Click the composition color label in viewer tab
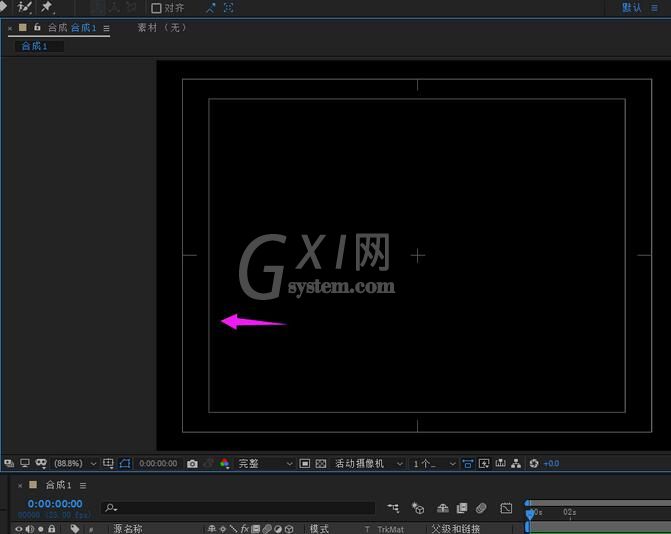 coord(23,27)
